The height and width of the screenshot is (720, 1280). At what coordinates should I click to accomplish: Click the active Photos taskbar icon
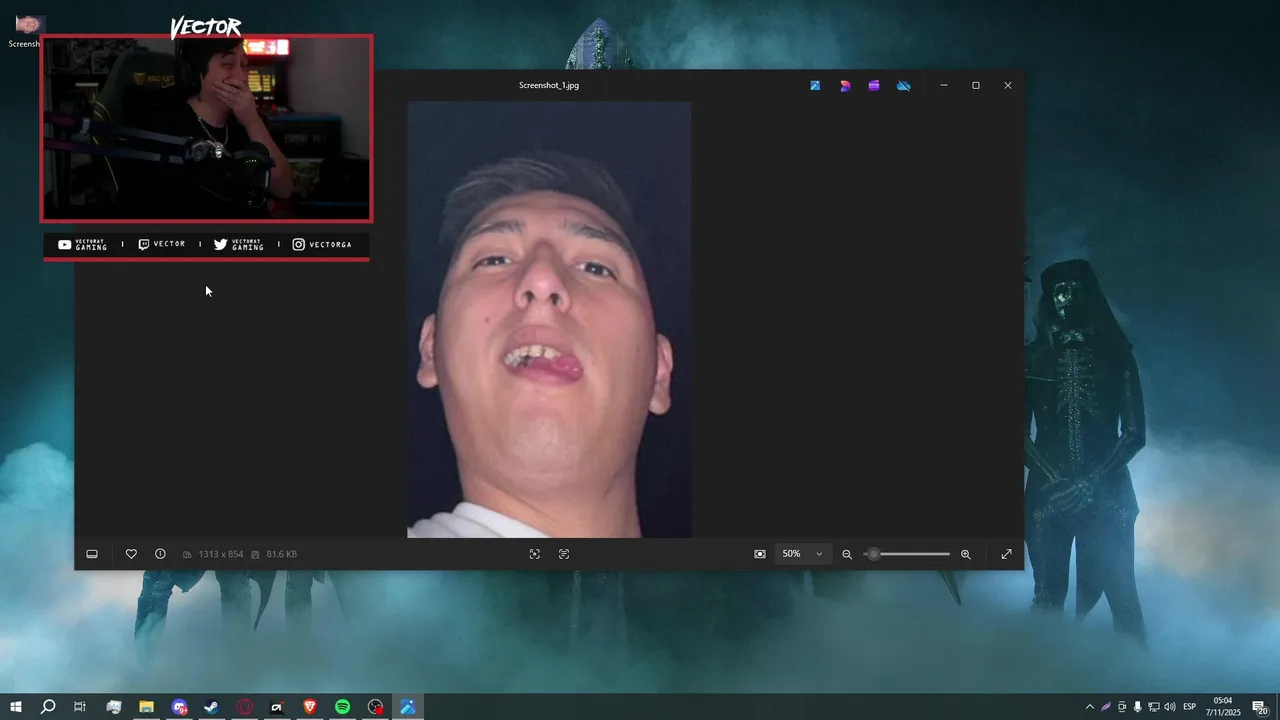[408, 707]
